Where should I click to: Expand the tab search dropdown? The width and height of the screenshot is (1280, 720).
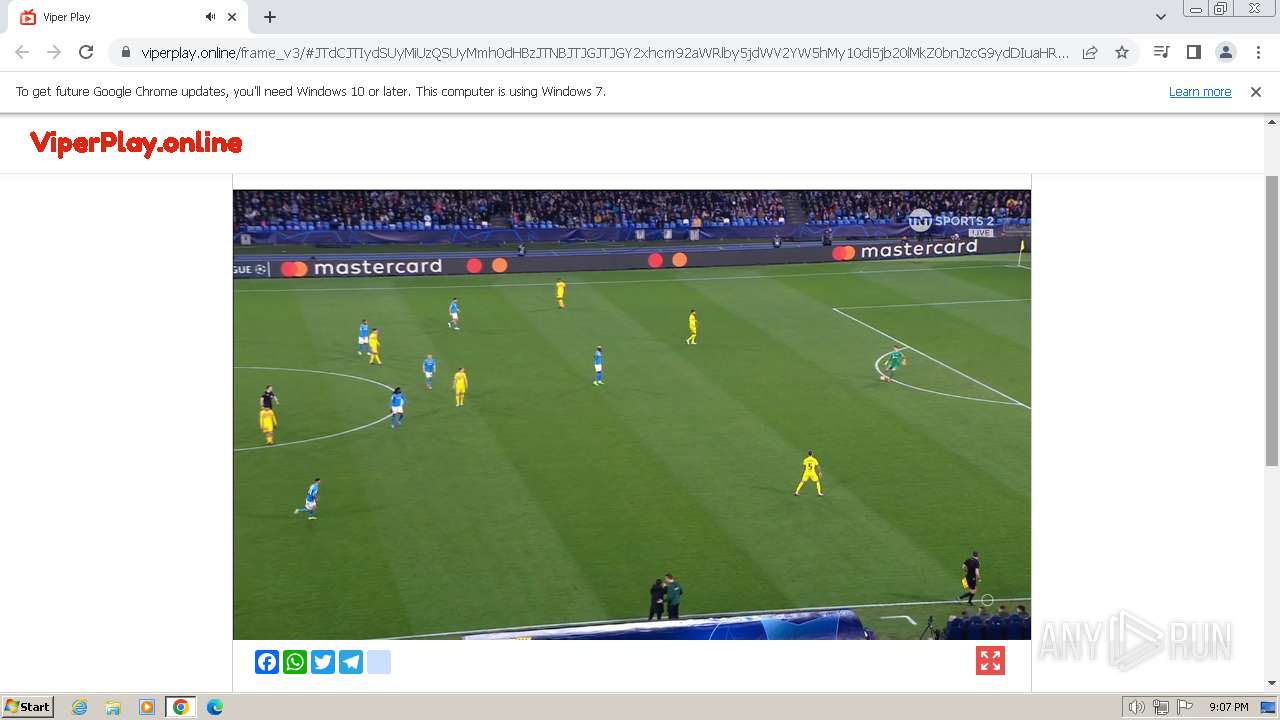[x=1160, y=17]
